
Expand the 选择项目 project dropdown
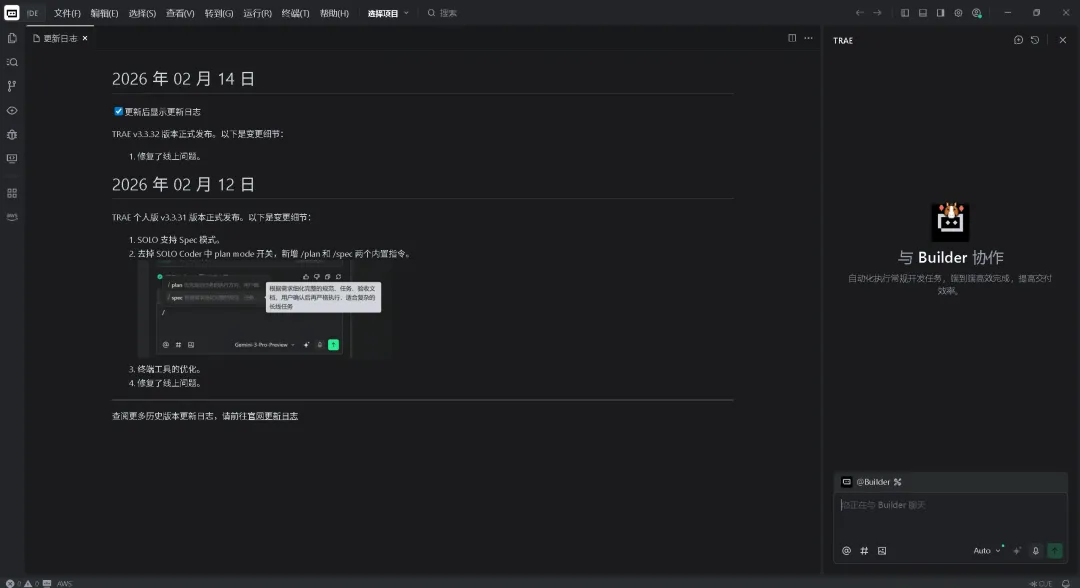point(388,13)
